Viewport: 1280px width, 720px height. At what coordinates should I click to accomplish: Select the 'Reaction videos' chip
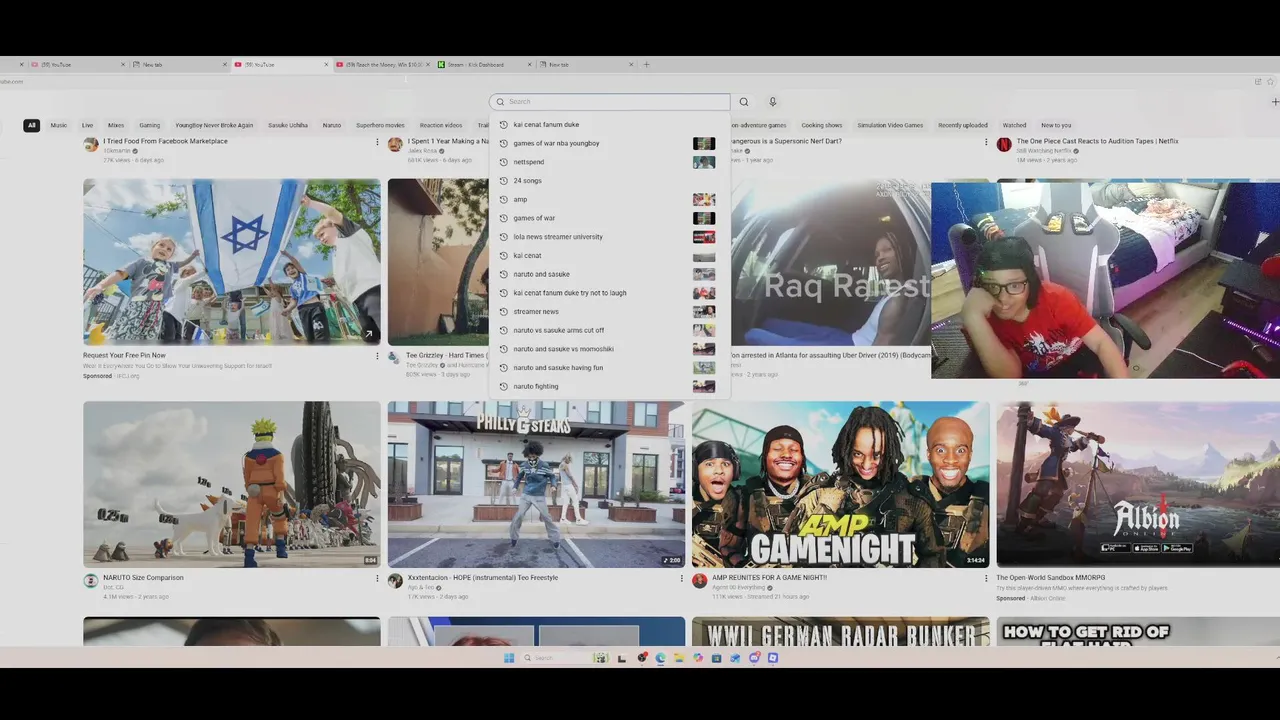pos(441,125)
